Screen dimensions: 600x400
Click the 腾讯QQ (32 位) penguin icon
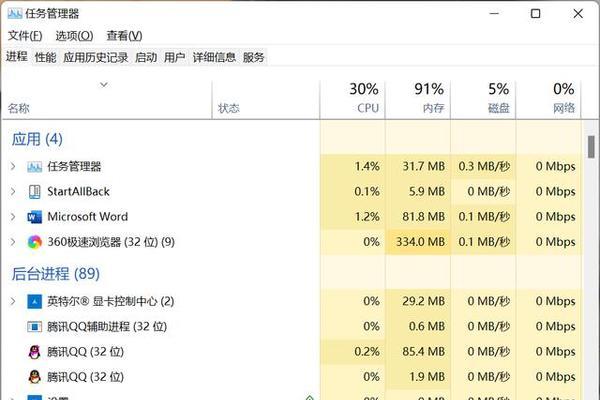34,351
